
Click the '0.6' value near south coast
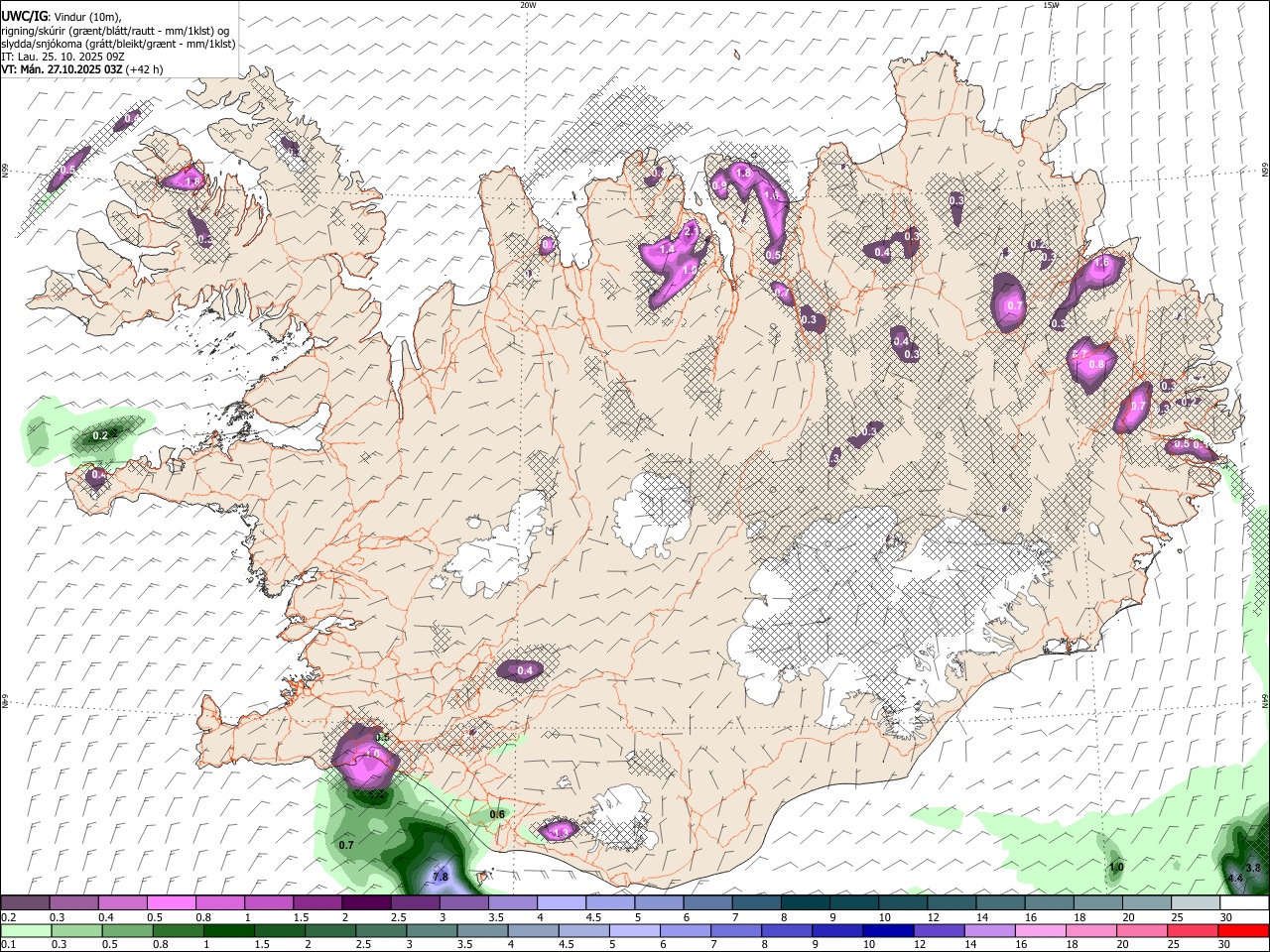[x=498, y=814]
